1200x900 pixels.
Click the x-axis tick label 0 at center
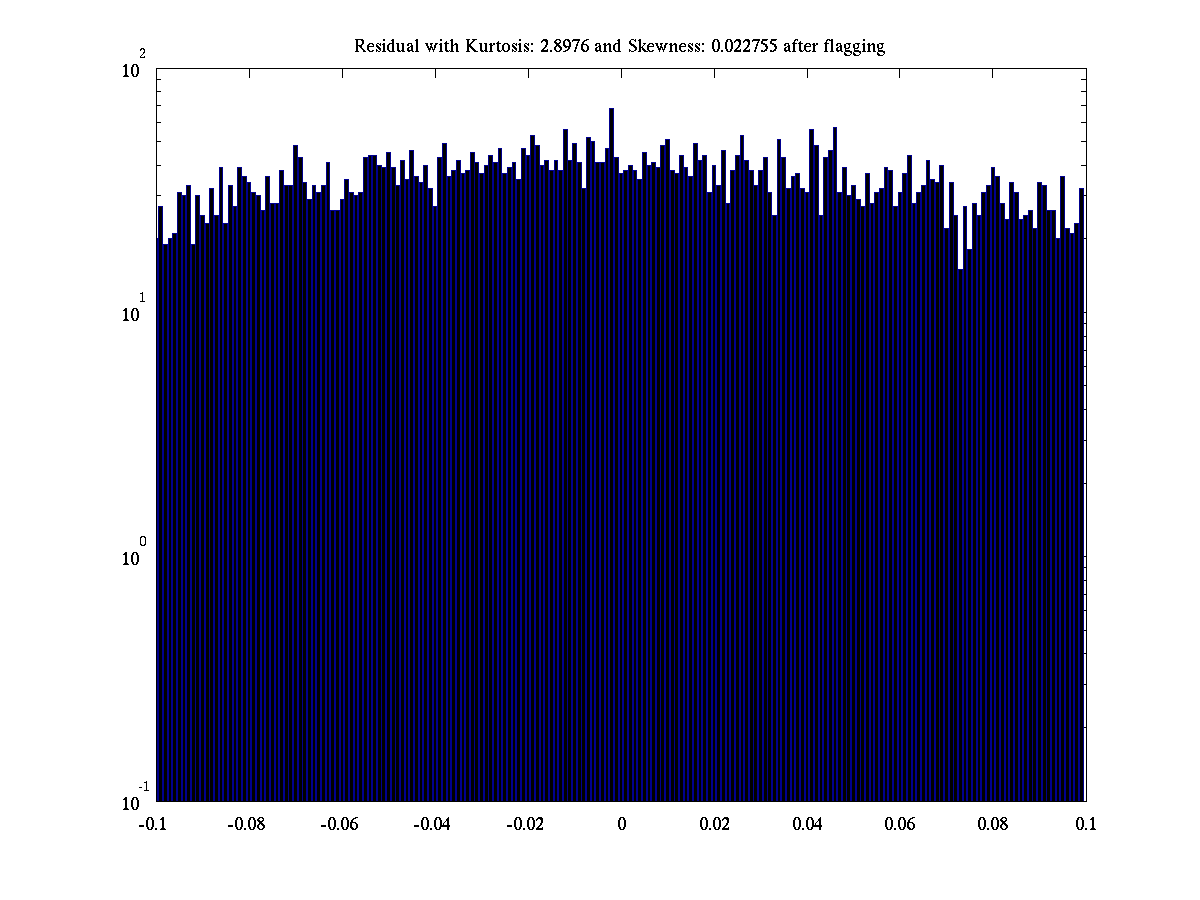point(621,824)
